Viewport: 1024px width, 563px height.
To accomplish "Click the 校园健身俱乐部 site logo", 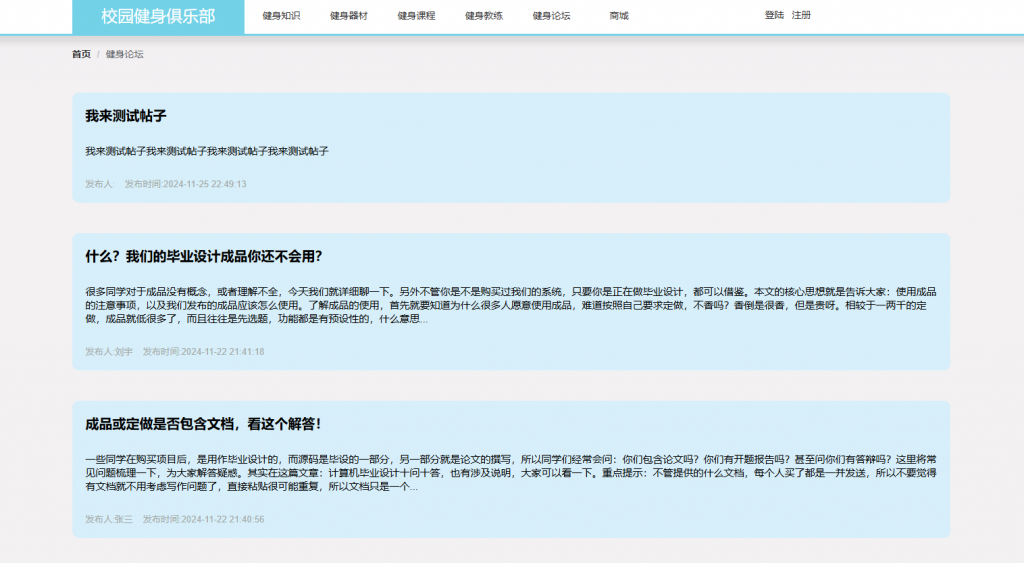I will (x=158, y=16).
